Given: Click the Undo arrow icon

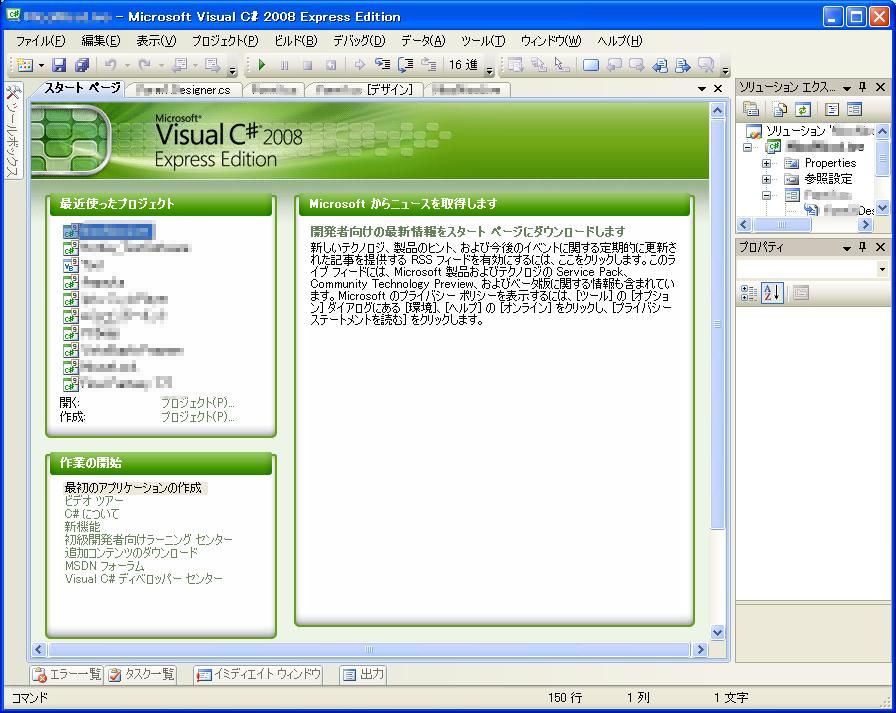Looking at the screenshot, I should click(111, 65).
